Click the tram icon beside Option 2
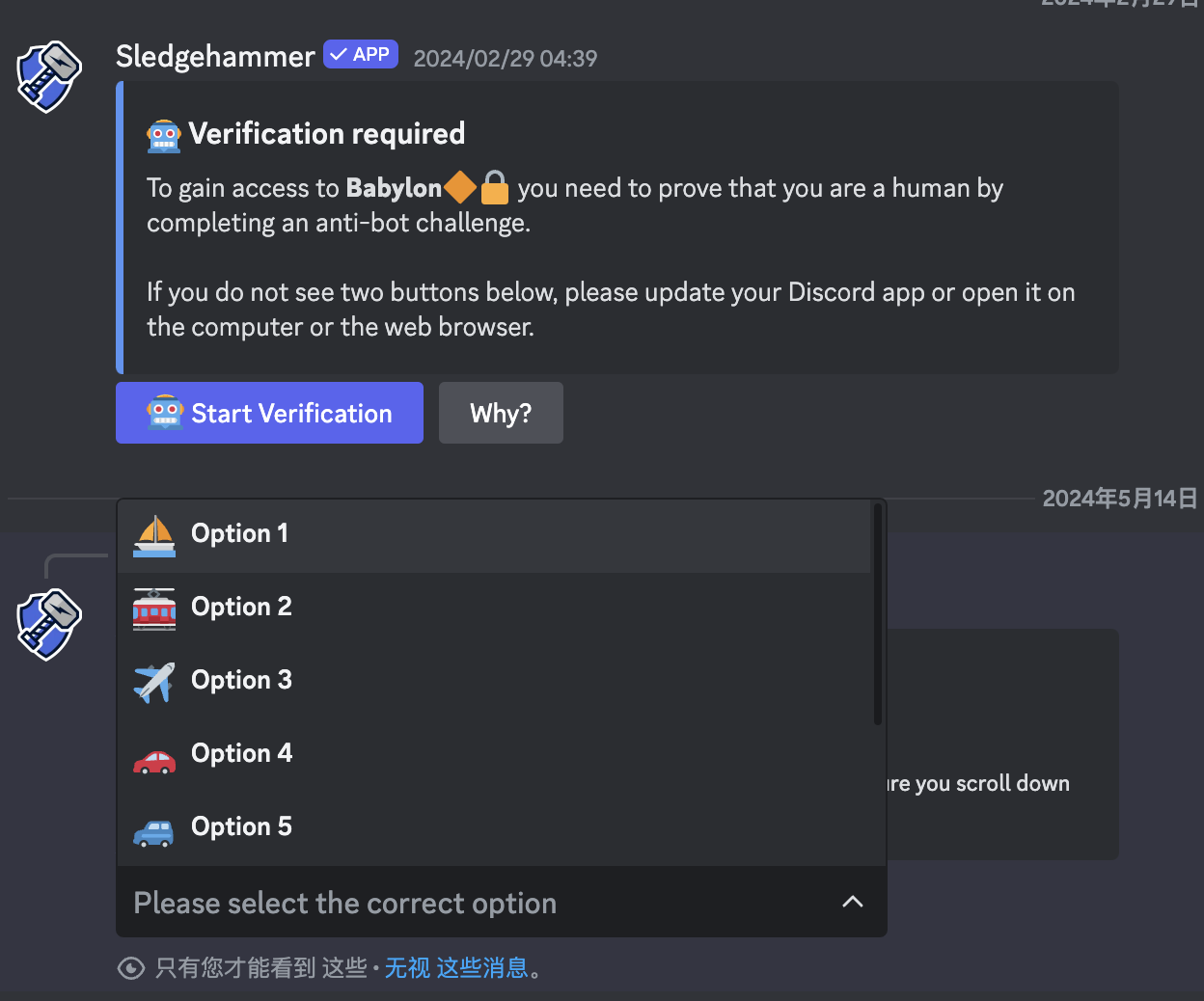The image size is (1204, 1001). click(x=153, y=606)
